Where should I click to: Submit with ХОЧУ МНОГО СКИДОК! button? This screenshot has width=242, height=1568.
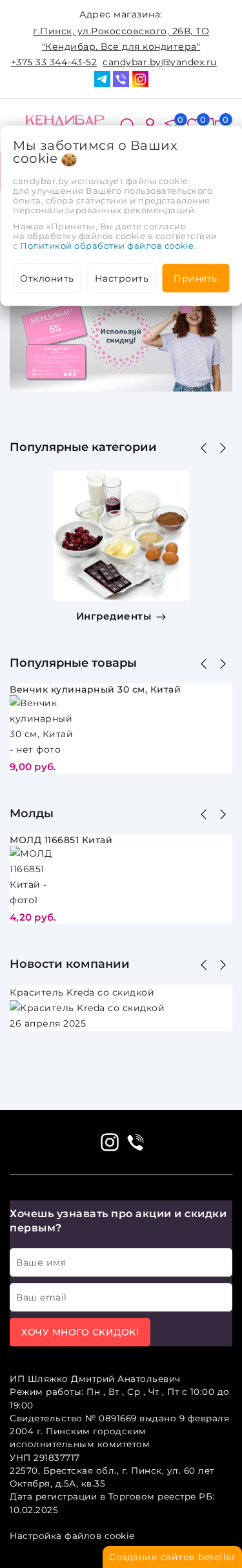pos(80,1332)
